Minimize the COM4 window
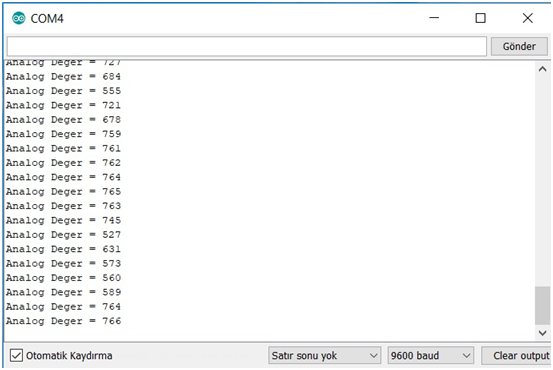The width and height of the screenshot is (553, 370). (434, 18)
